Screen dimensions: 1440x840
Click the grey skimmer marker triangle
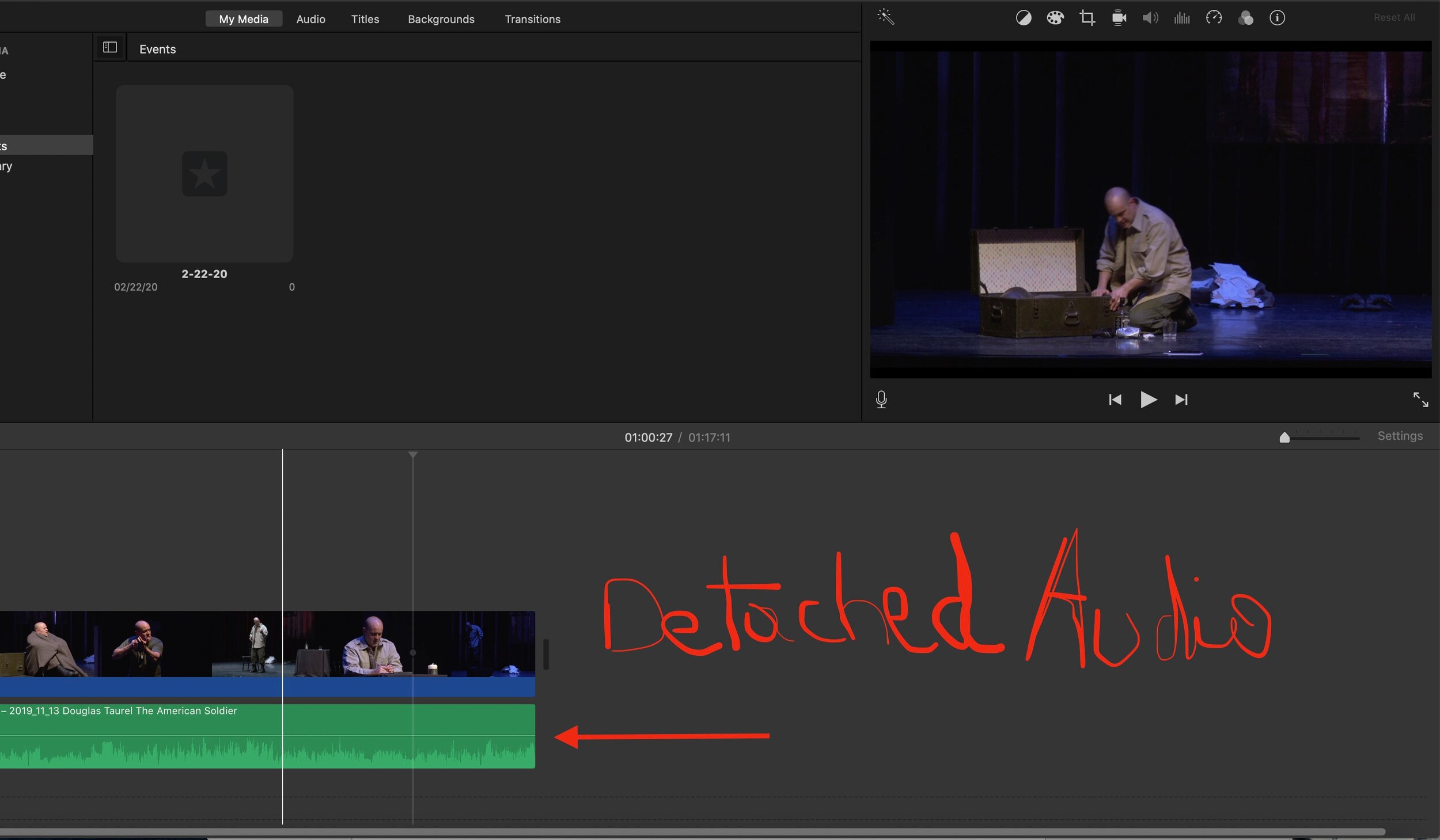point(413,455)
